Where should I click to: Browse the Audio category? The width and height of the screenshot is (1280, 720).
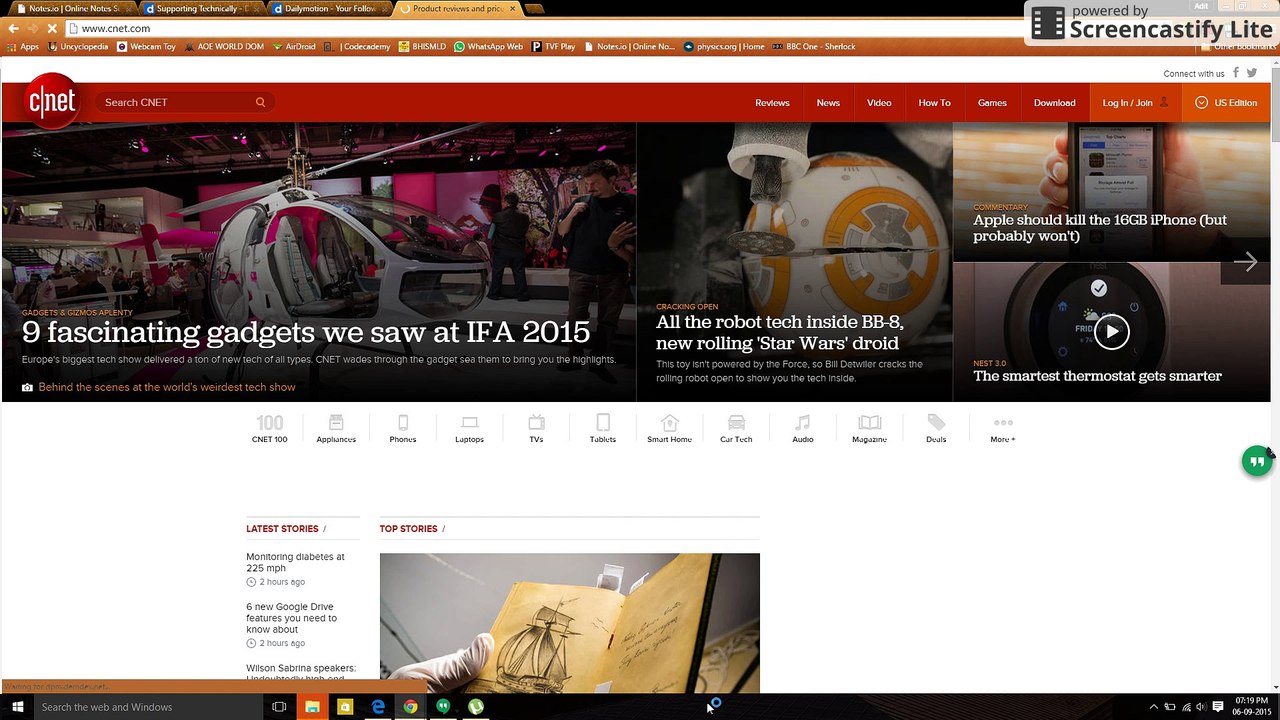tap(803, 429)
